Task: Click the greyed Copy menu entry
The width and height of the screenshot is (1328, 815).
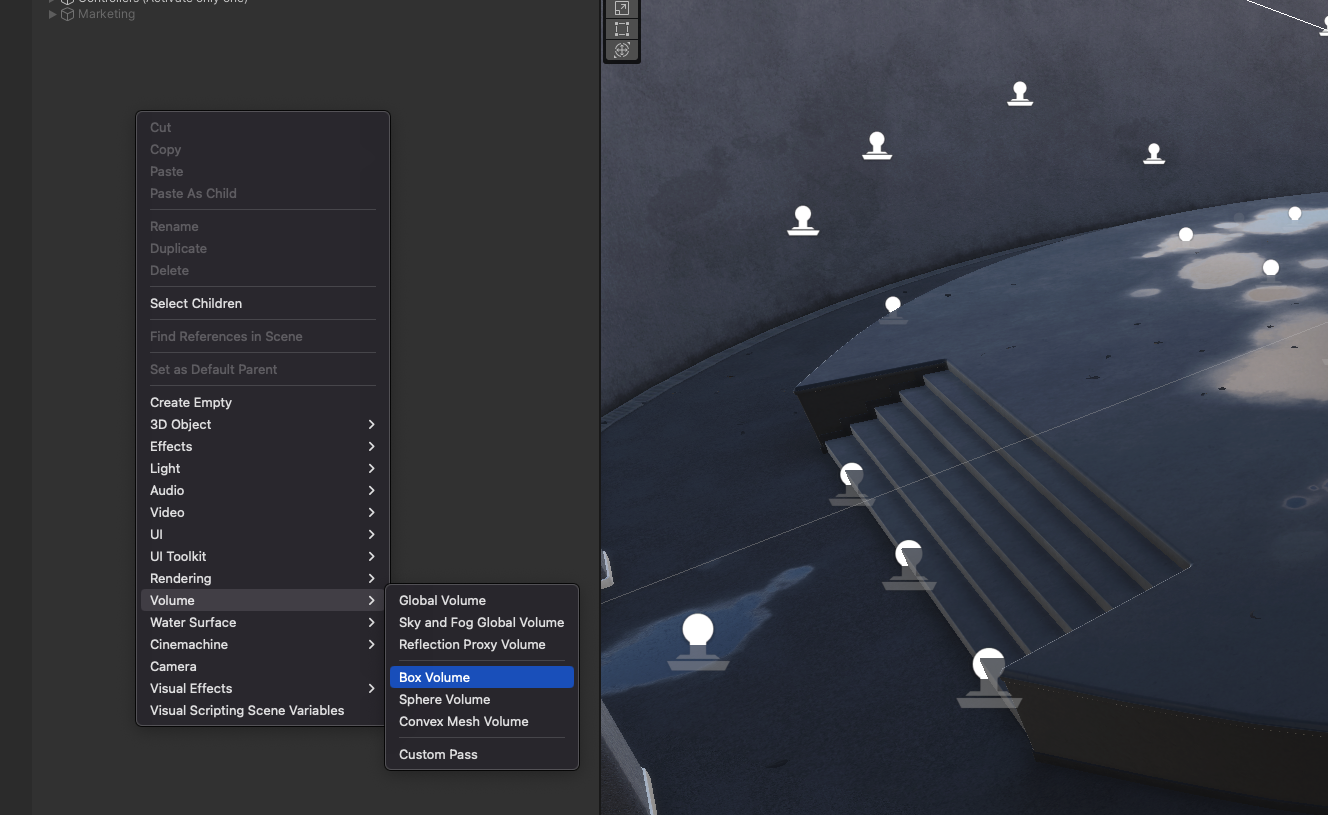Action: coord(263,149)
